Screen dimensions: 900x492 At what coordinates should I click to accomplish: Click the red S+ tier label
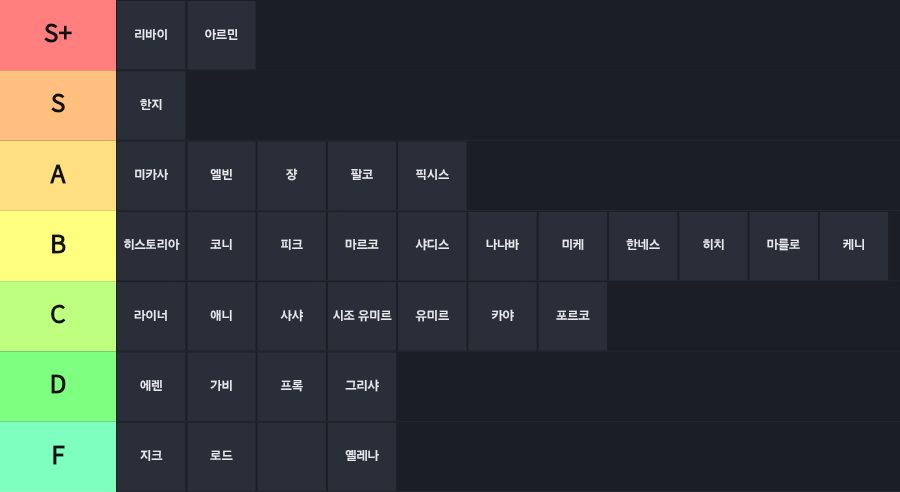(x=58, y=35)
